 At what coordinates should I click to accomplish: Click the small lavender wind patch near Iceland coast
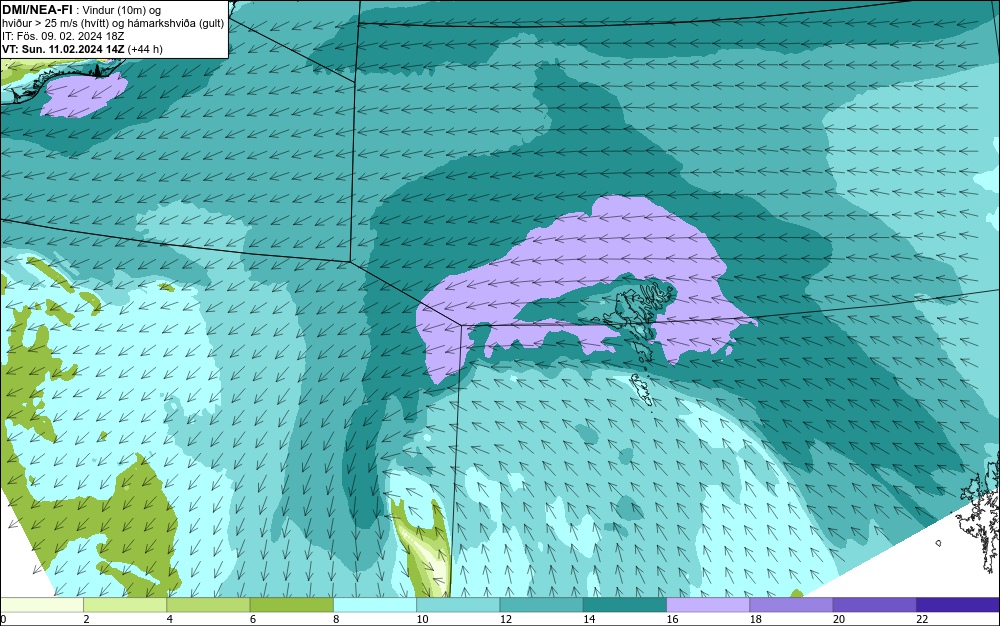(83, 96)
